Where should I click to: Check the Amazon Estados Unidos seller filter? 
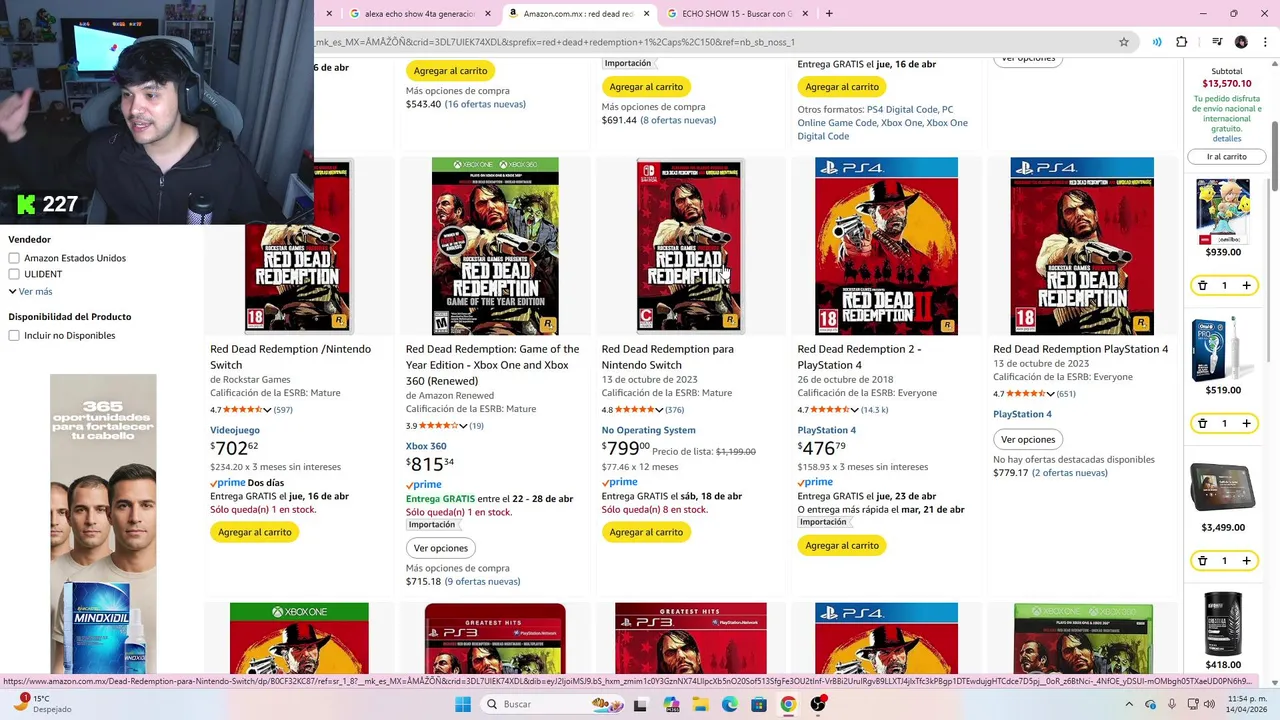(14, 258)
